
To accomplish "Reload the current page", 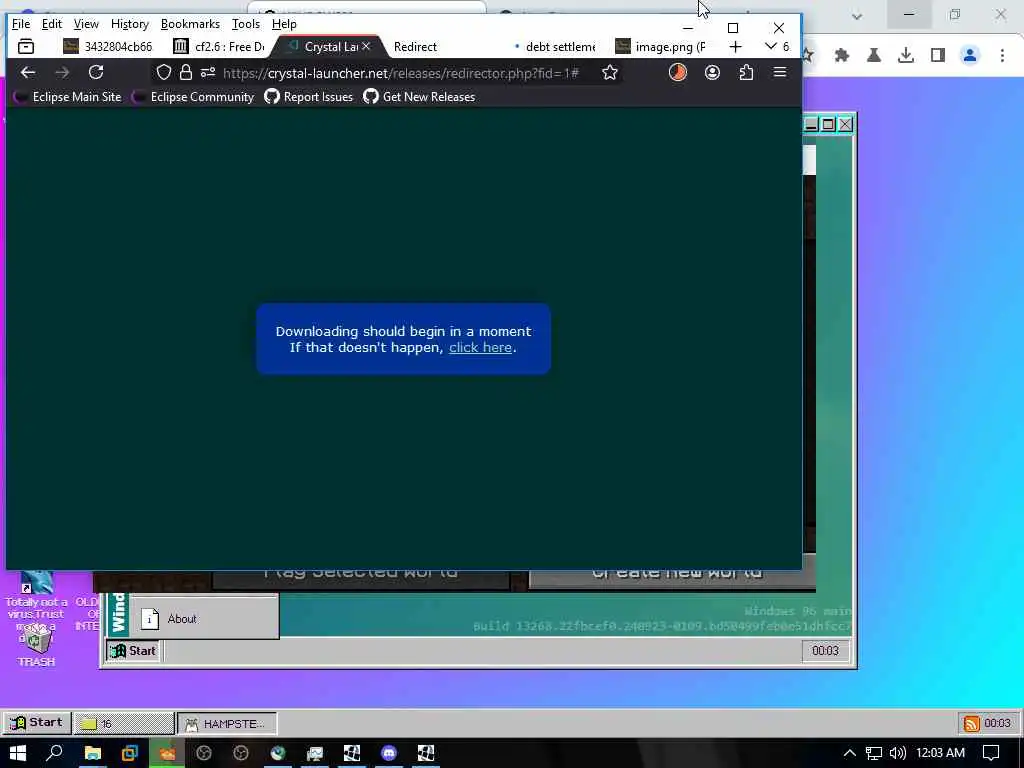I will (x=96, y=72).
